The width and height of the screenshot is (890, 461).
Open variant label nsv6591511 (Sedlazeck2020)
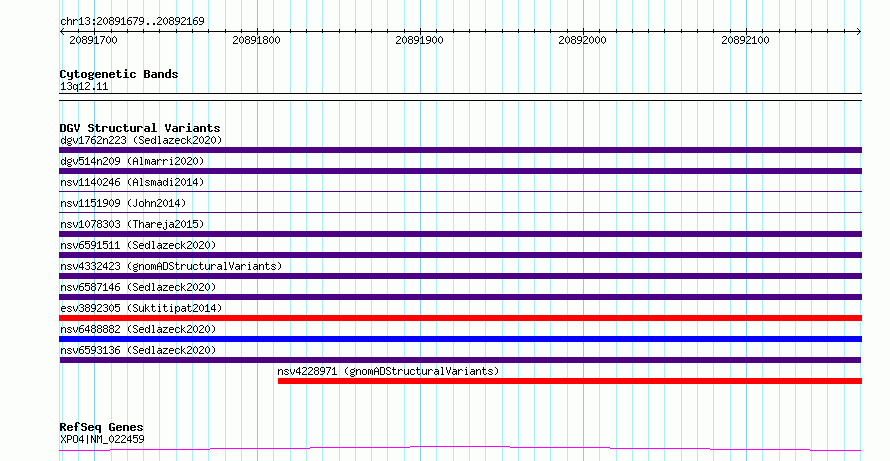point(138,245)
